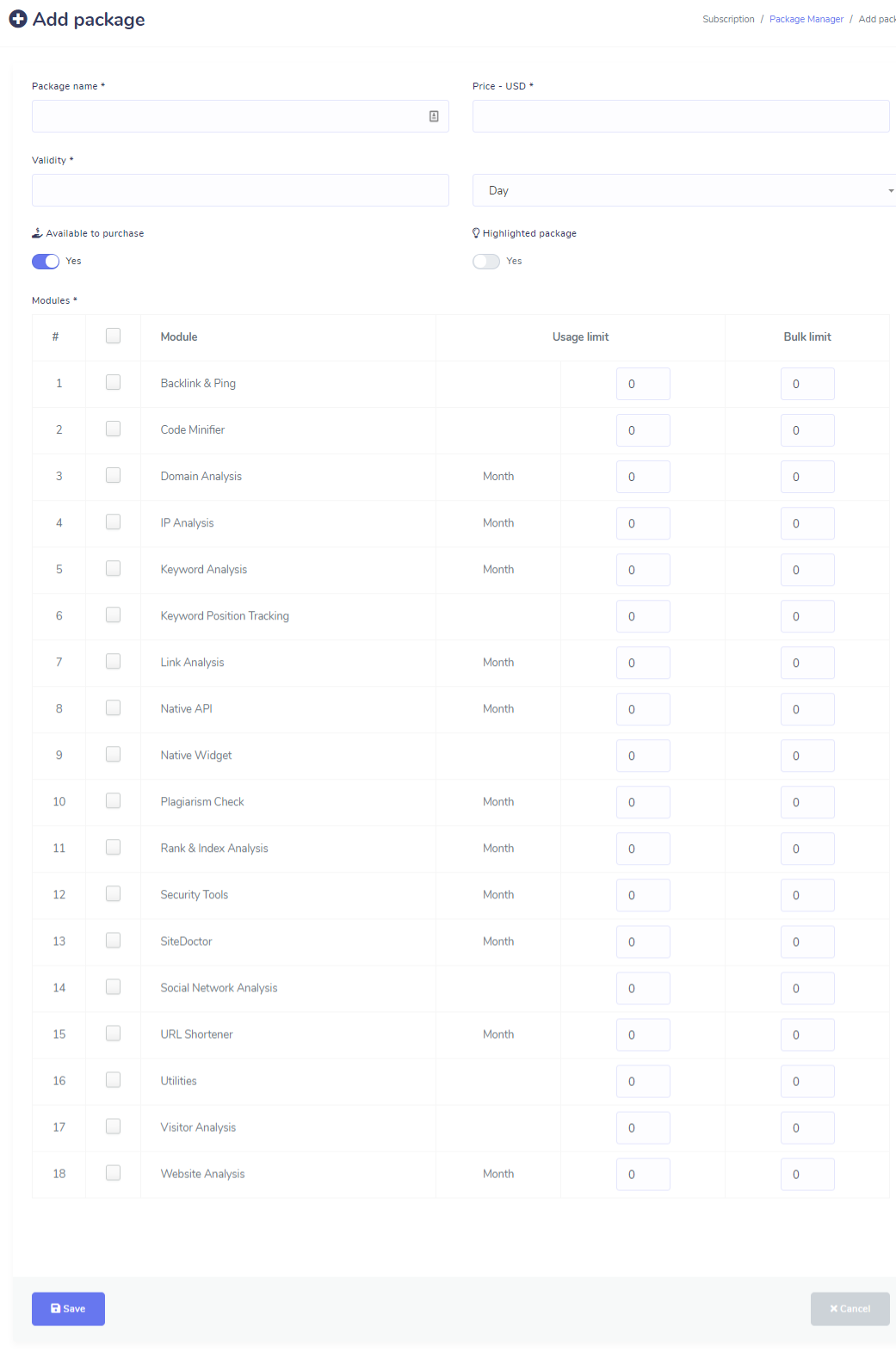Enable the Keyword Analysis module checkbox

(x=113, y=569)
